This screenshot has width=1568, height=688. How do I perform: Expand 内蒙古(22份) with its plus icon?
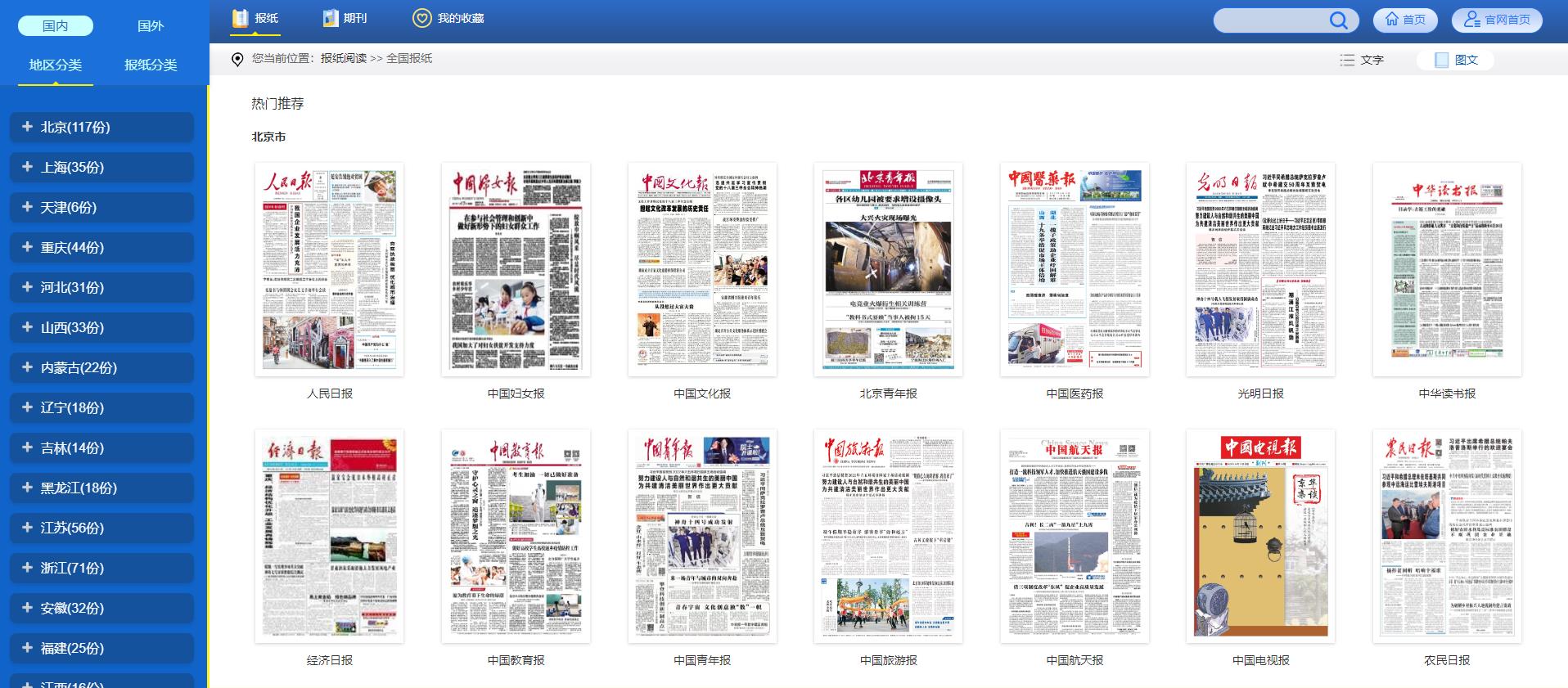click(27, 367)
